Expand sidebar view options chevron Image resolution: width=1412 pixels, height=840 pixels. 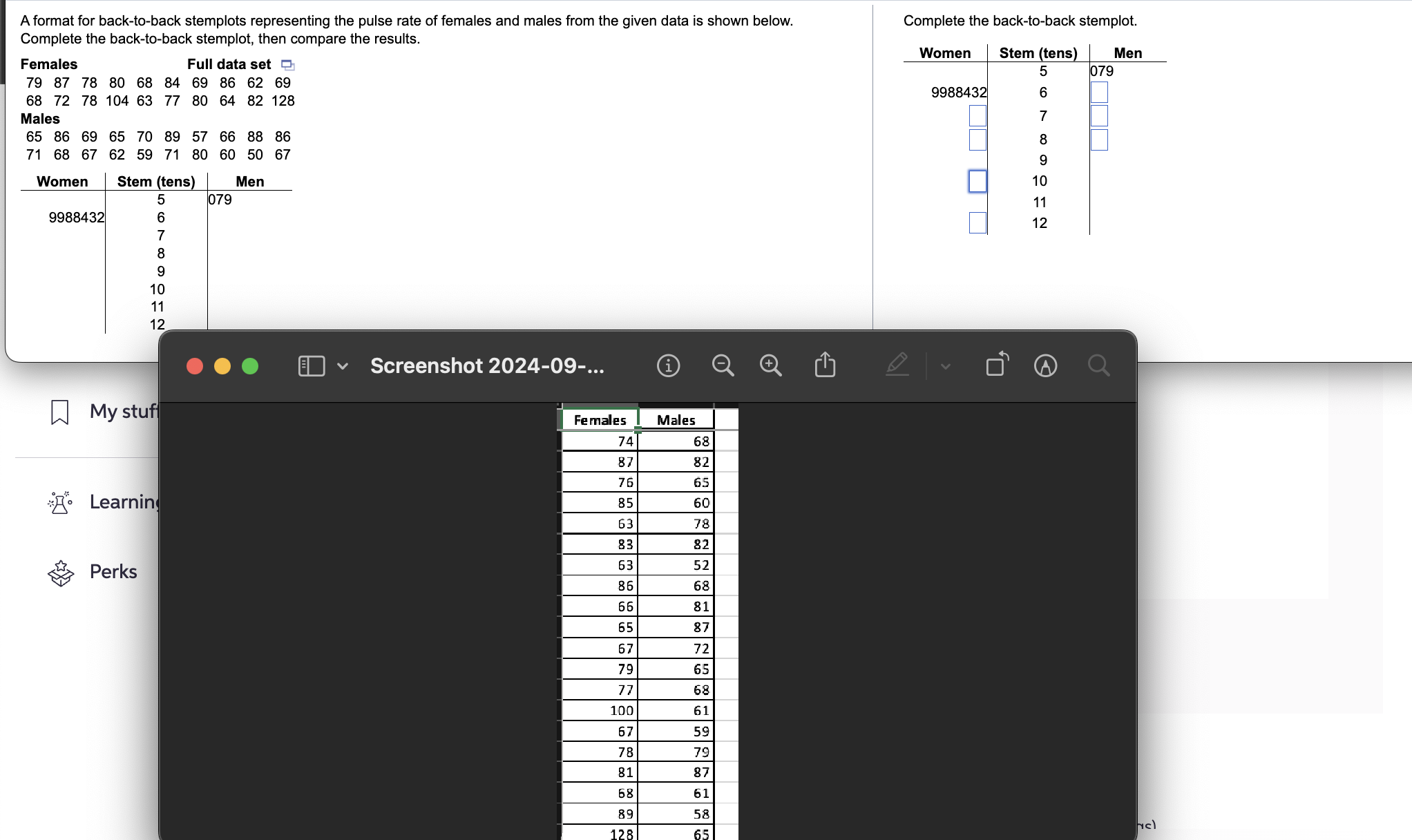343,365
